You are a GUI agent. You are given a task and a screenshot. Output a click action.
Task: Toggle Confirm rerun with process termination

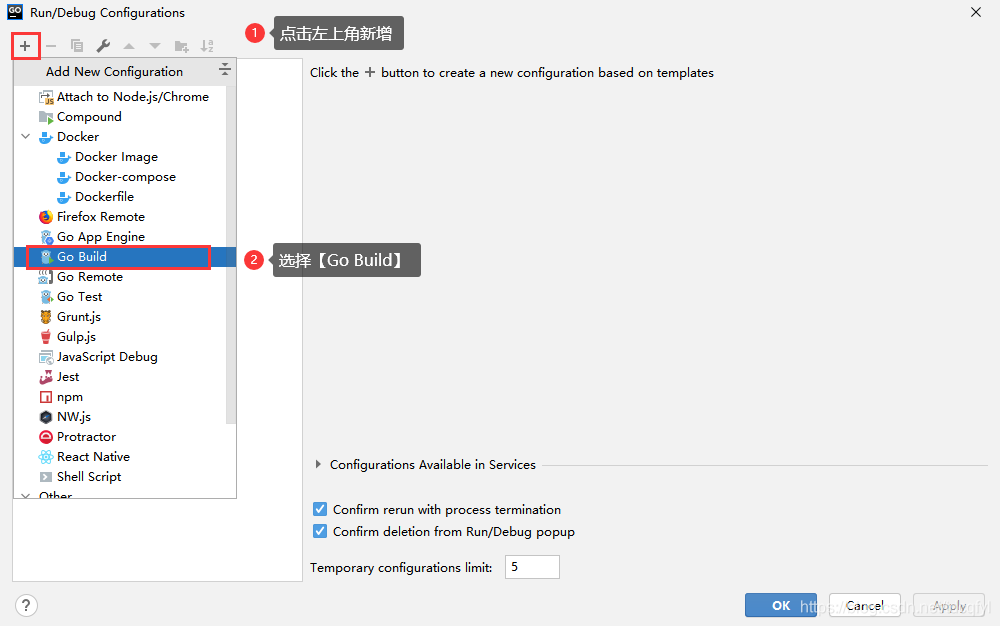(320, 509)
